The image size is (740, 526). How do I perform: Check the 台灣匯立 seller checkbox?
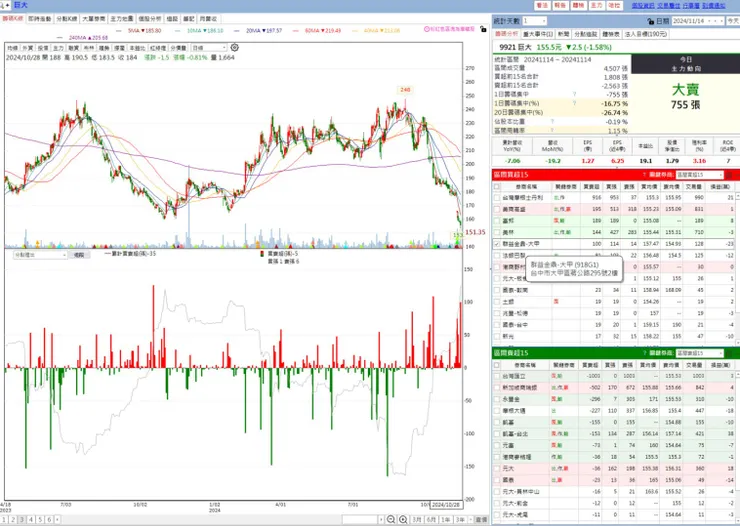coord(496,376)
